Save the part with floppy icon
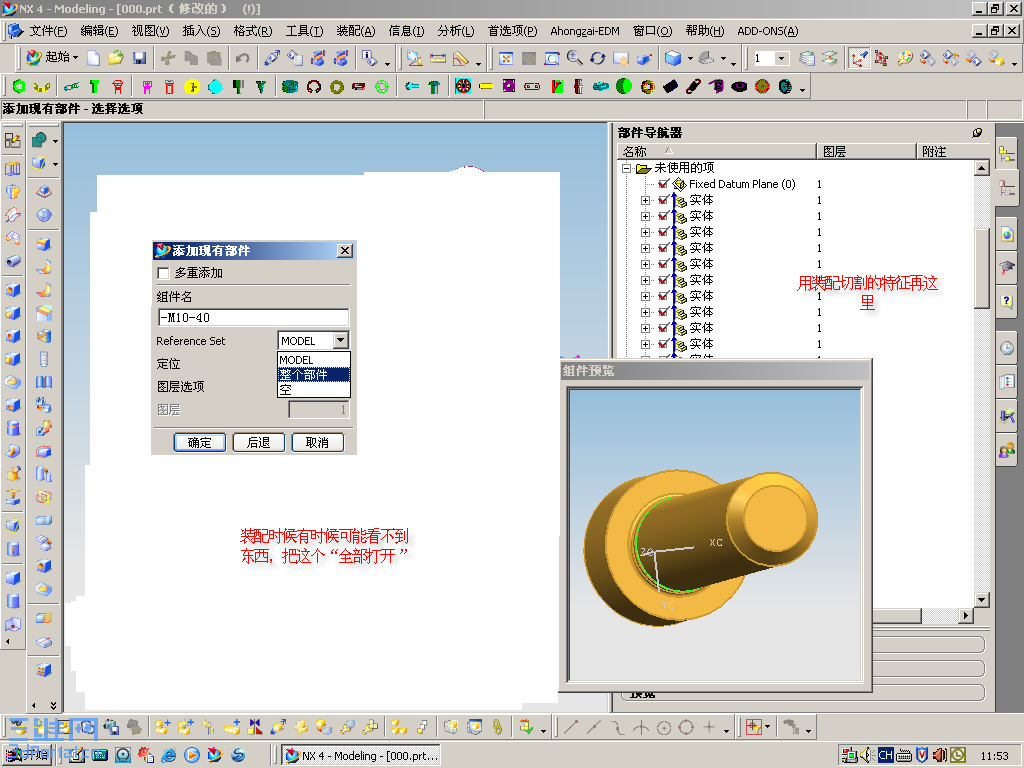This screenshot has height=768, width=1024. 139,58
